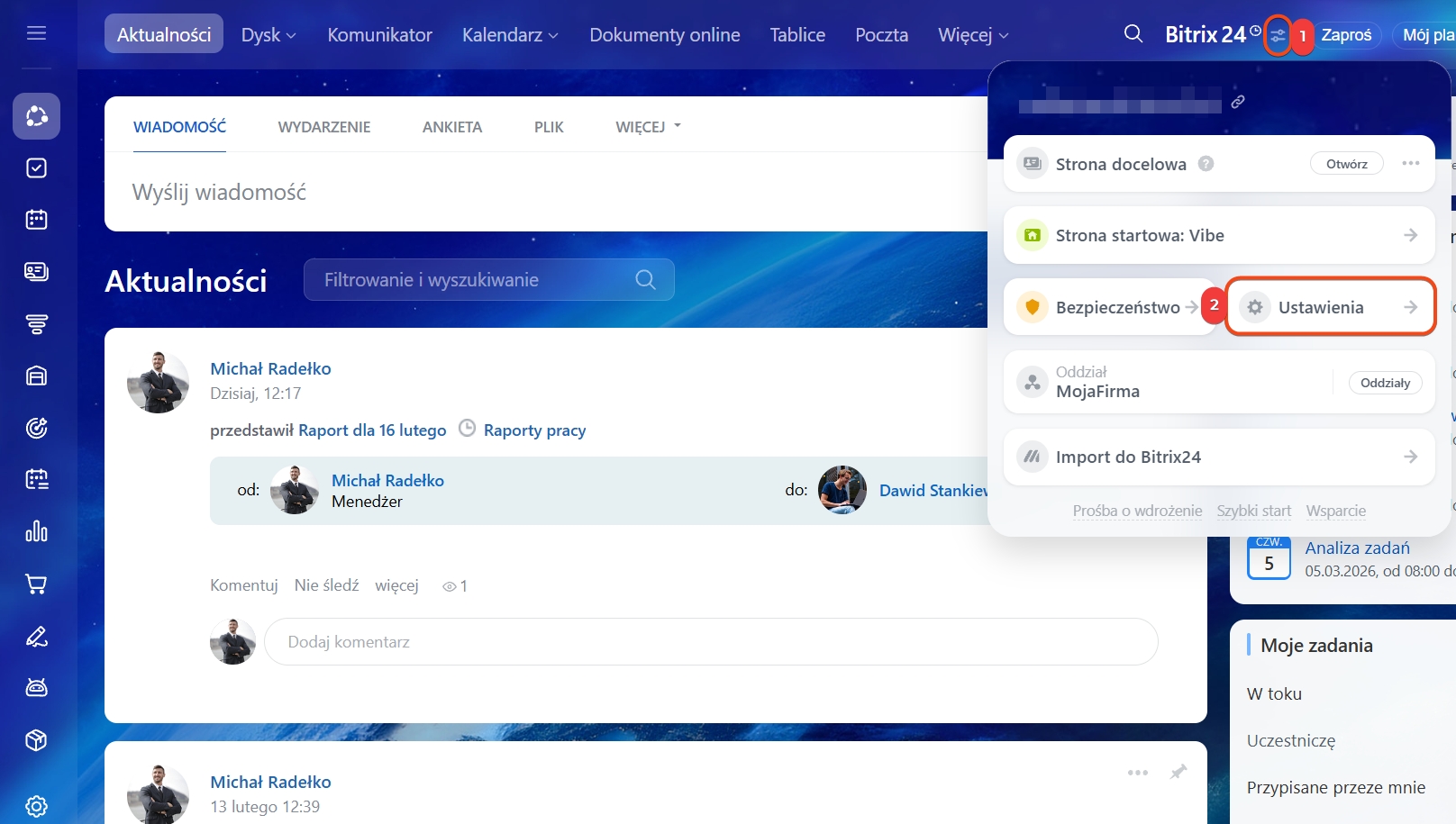This screenshot has width=1456, height=824.
Task: Expand the WIĘCEJ dropdown in the post composer
Action: click(648, 127)
